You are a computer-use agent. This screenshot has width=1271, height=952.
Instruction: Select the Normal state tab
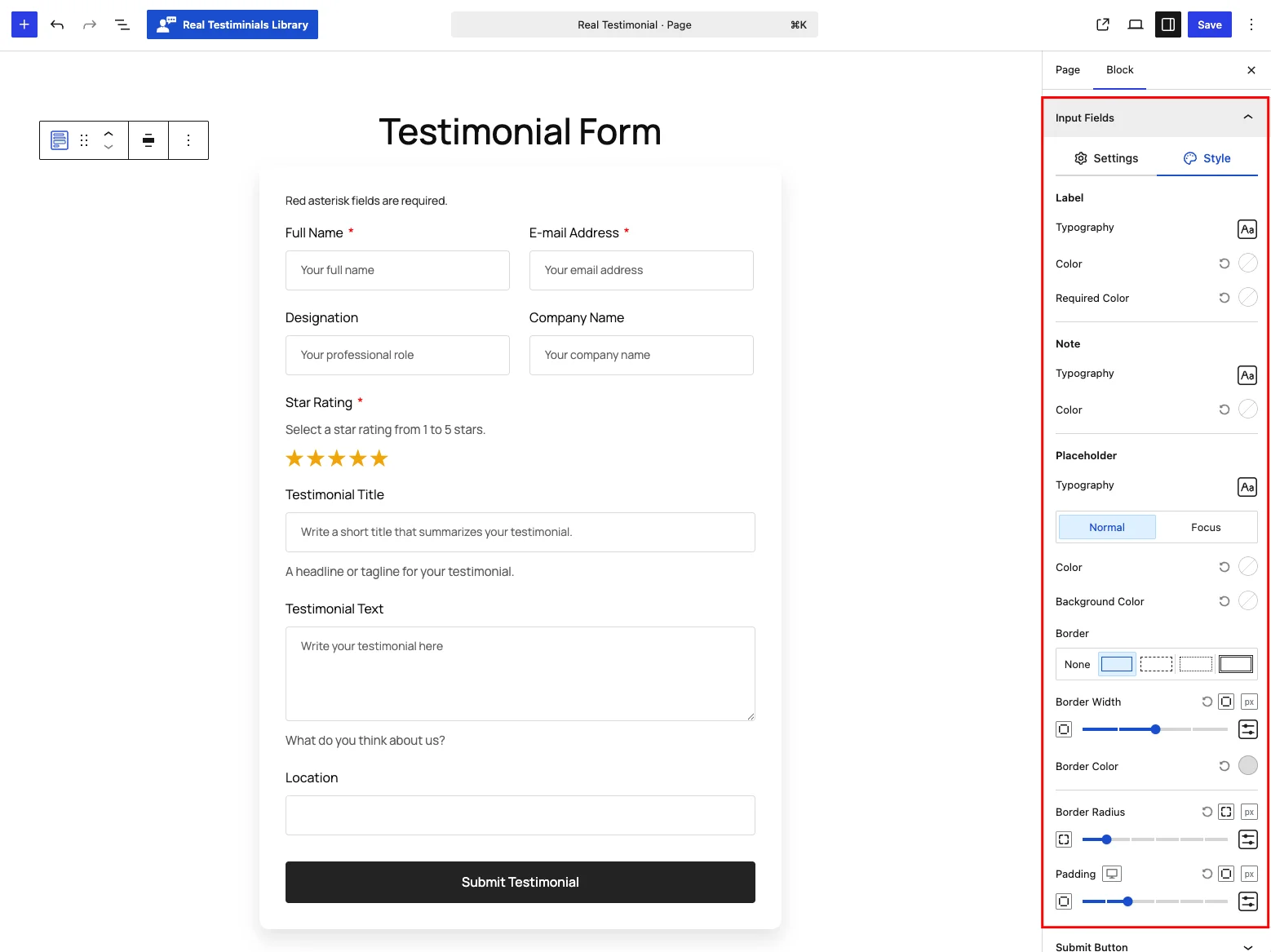click(x=1107, y=527)
